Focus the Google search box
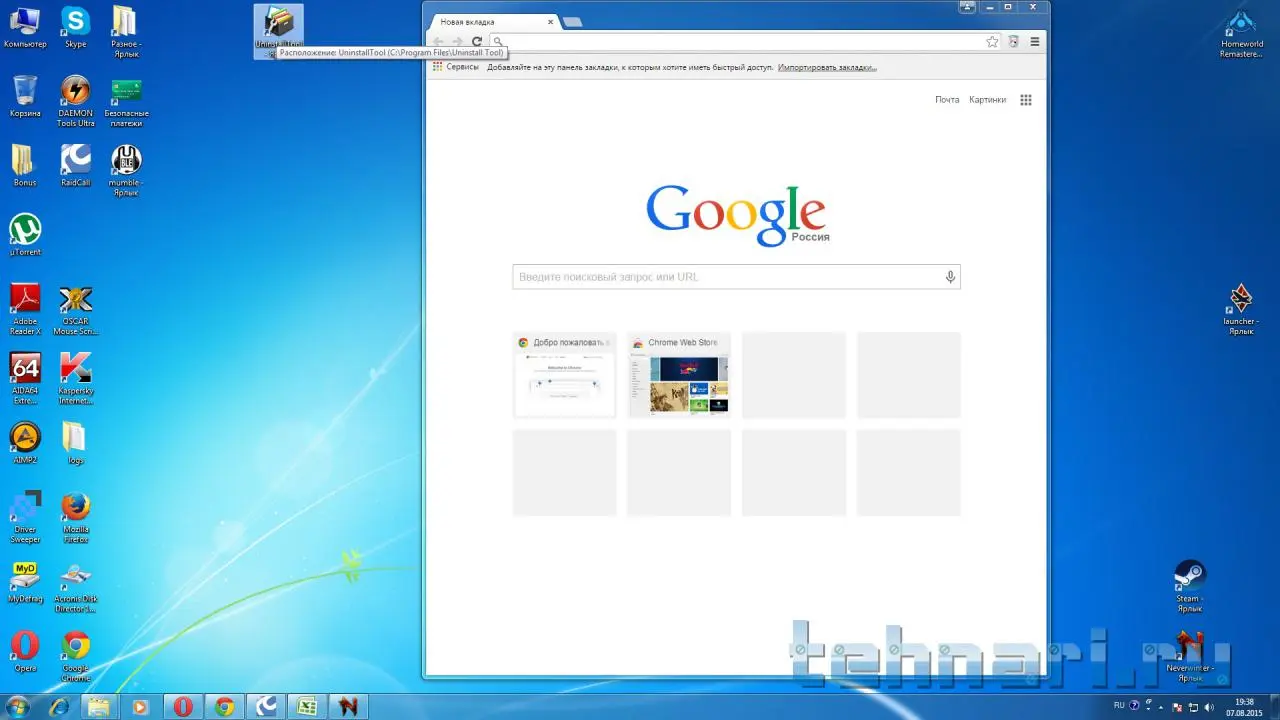Image resolution: width=1280 pixels, height=720 pixels. [736, 277]
